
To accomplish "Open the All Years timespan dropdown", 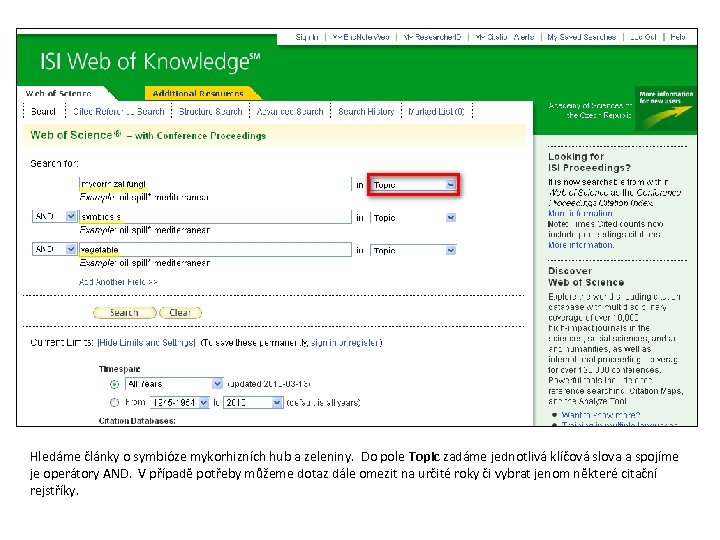I will [174, 383].
